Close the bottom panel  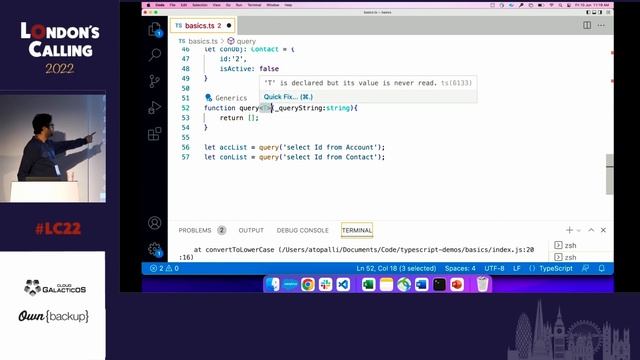pyautogui.click(x=603, y=230)
